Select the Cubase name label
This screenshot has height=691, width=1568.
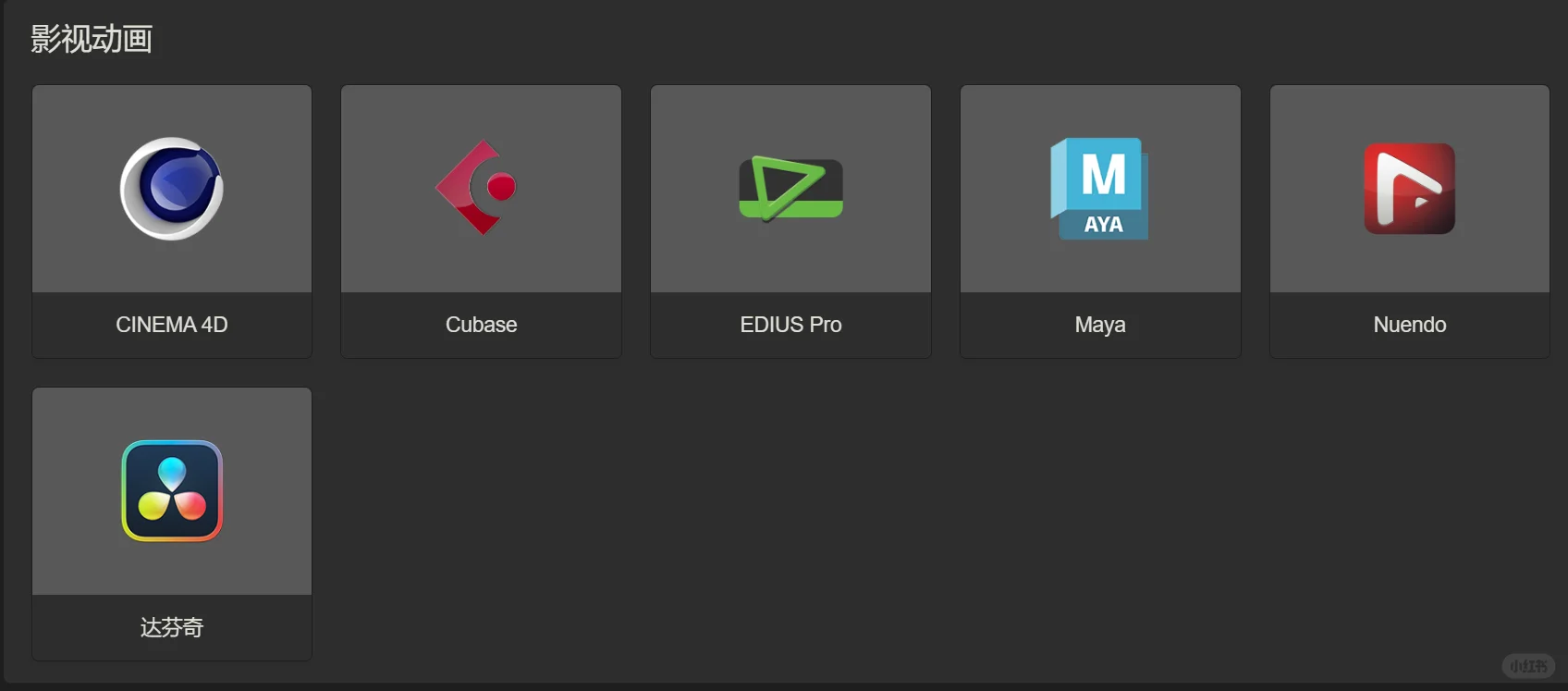click(x=482, y=325)
